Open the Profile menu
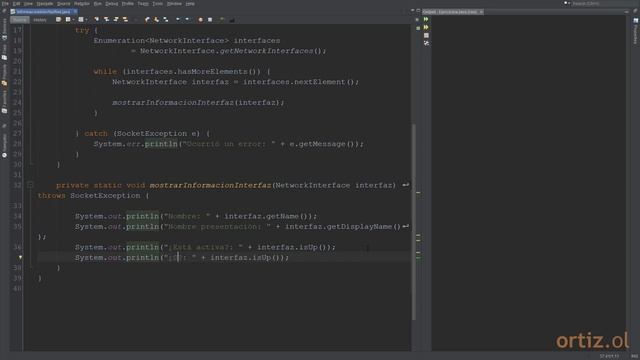Screen dimensions: 640x360 tap(128, 4)
